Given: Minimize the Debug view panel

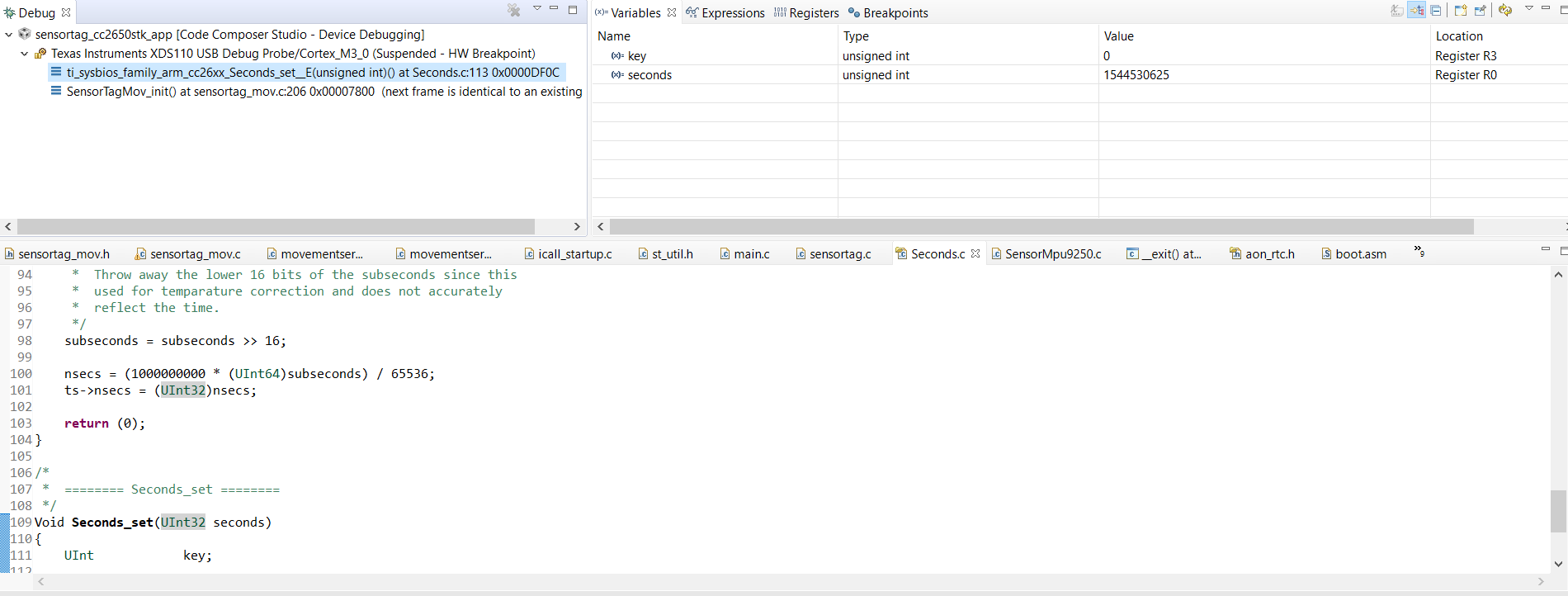Looking at the screenshot, I should tap(555, 8).
